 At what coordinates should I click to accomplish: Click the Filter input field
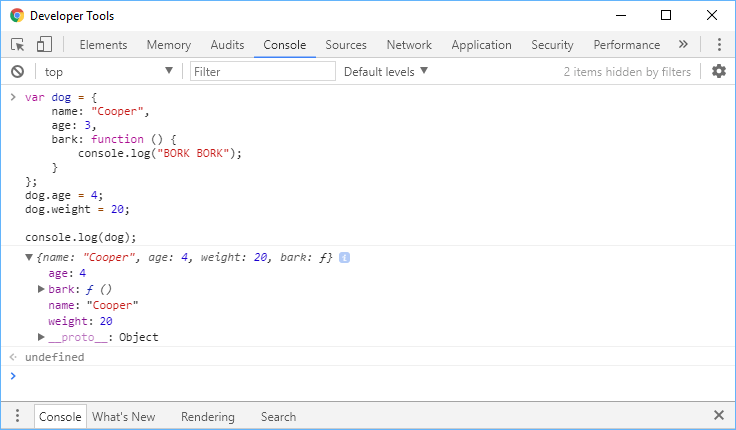[x=263, y=71]
